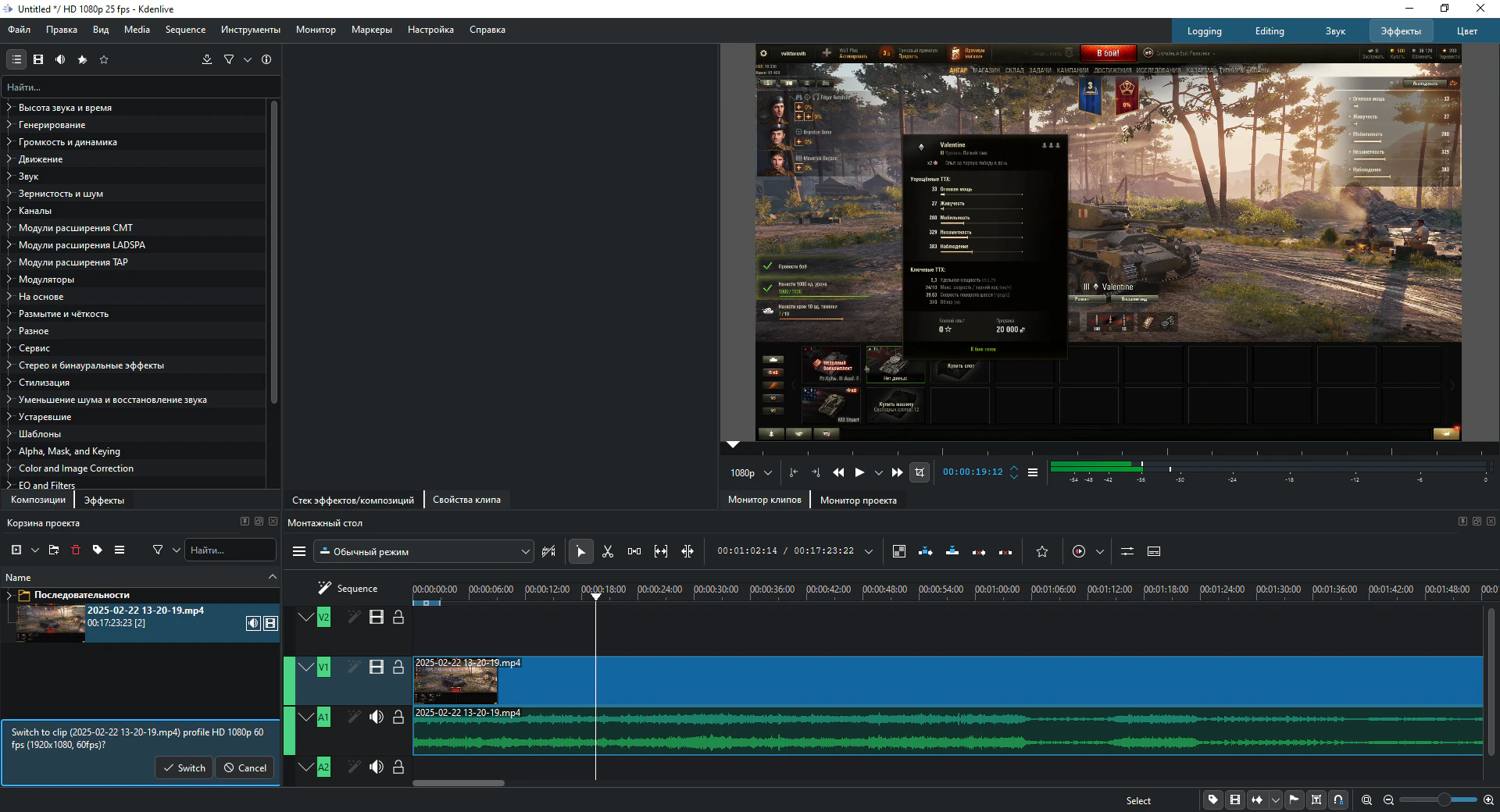Viewport: 1500px width, 812px height.
Task: Adjust the timeline zoom slider
Action: (1443, 800)
